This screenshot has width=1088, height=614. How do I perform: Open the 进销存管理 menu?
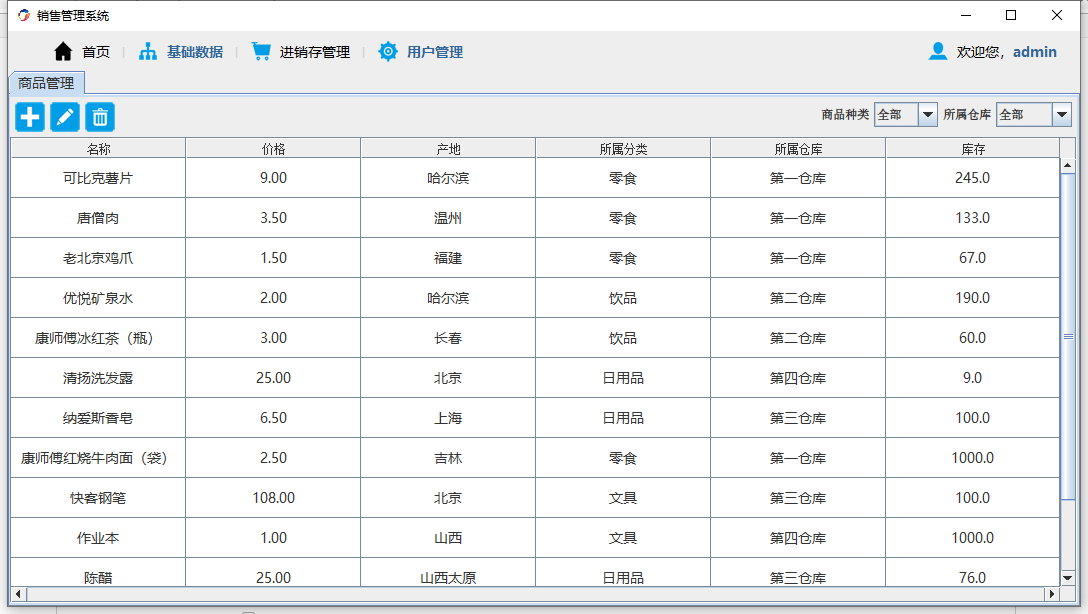[x=314, y=52]
